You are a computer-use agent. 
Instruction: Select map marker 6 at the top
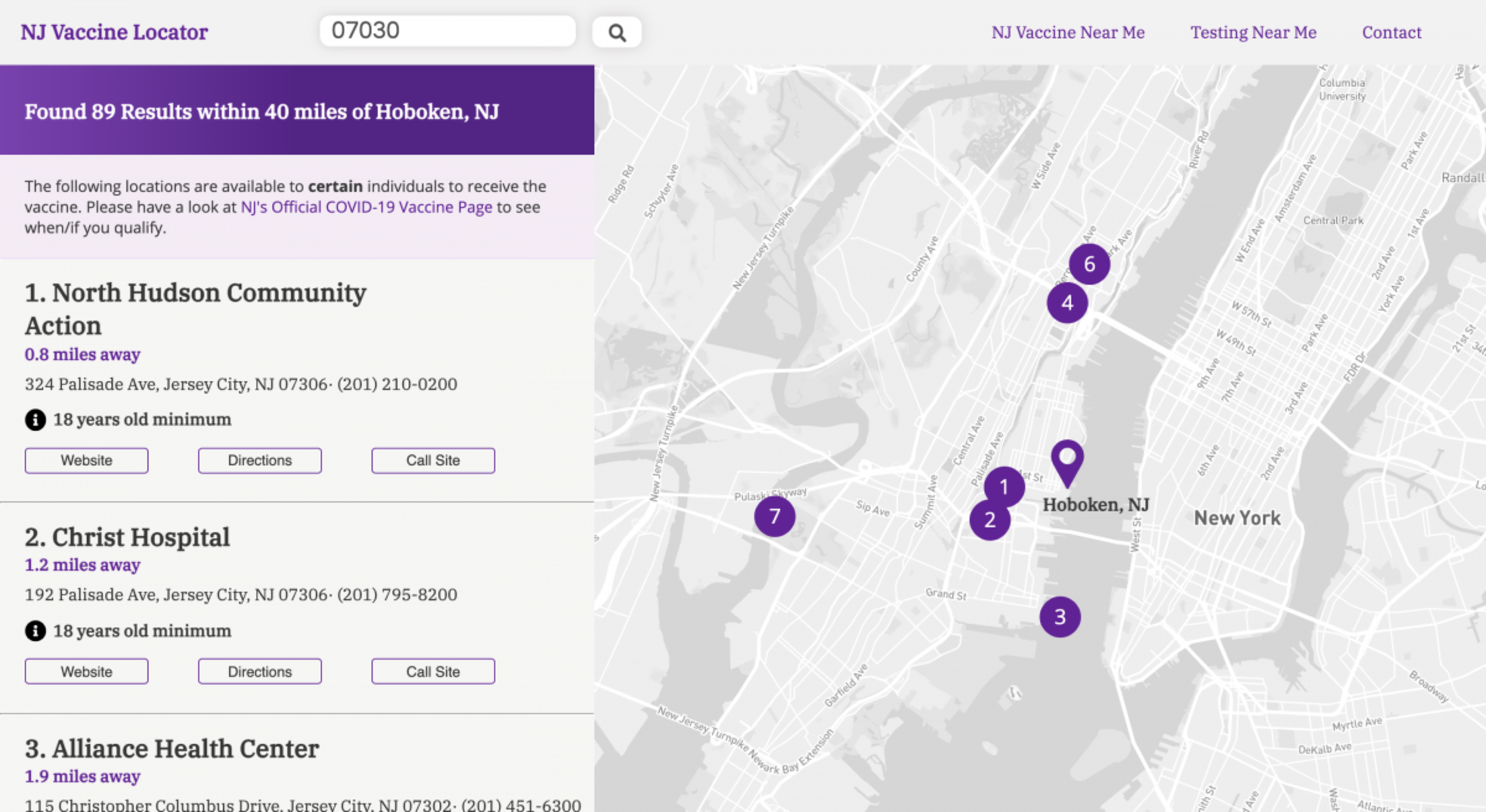[x=1088, y=263]
